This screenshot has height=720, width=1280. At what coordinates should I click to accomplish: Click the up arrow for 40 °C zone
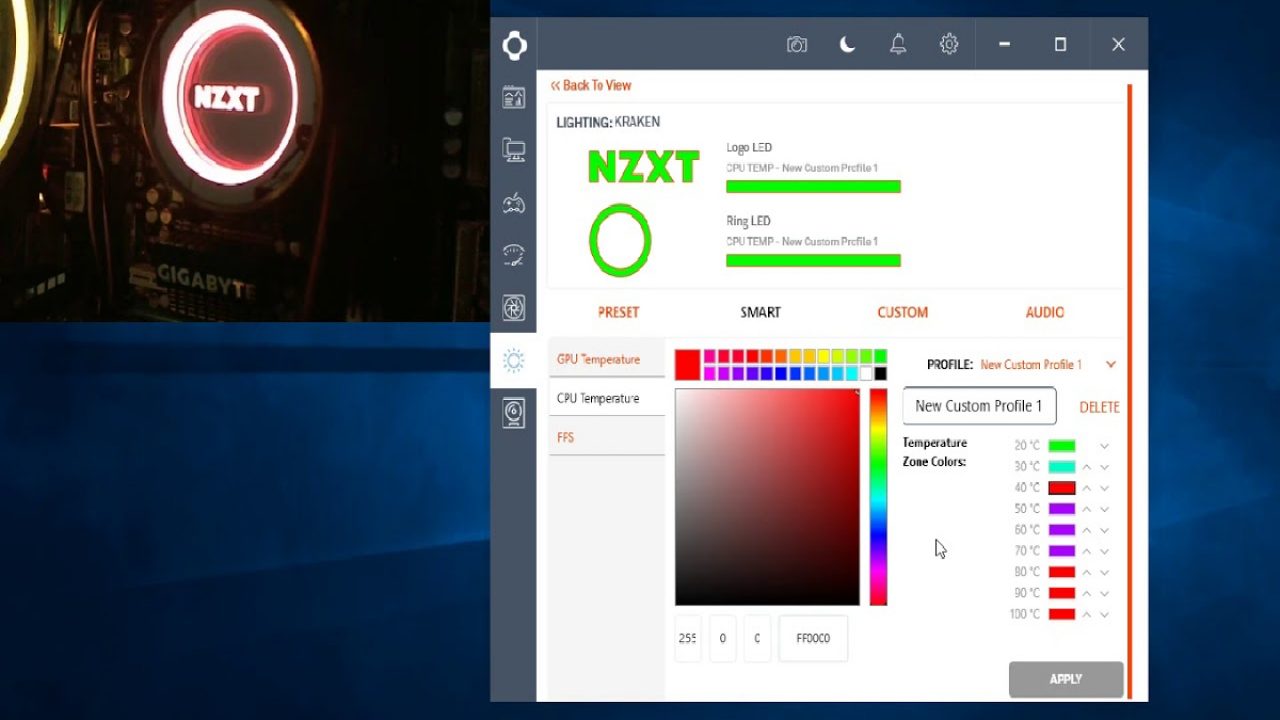click(x=1087, y=488)
